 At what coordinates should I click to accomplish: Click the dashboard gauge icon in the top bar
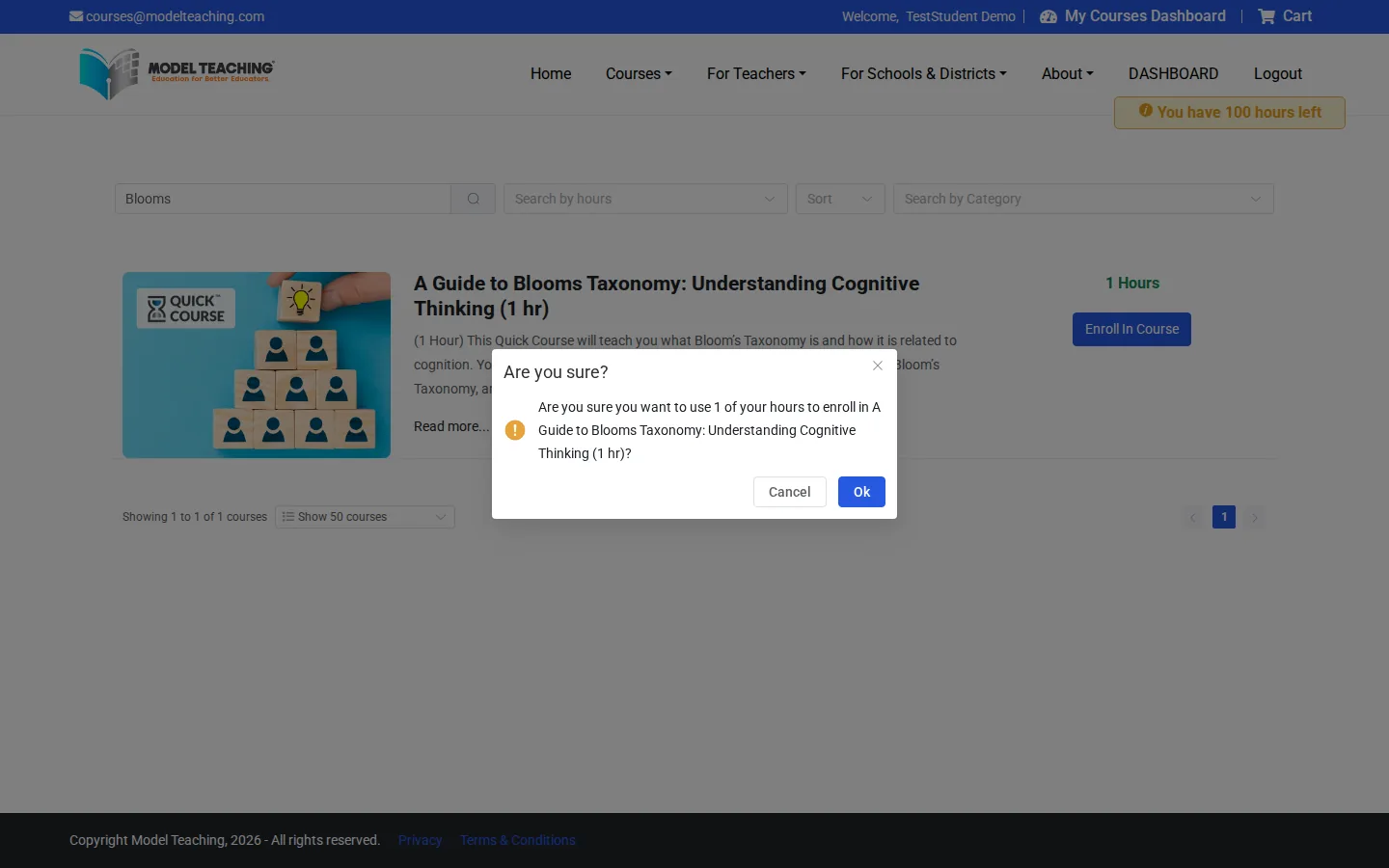coord(1049,16)
